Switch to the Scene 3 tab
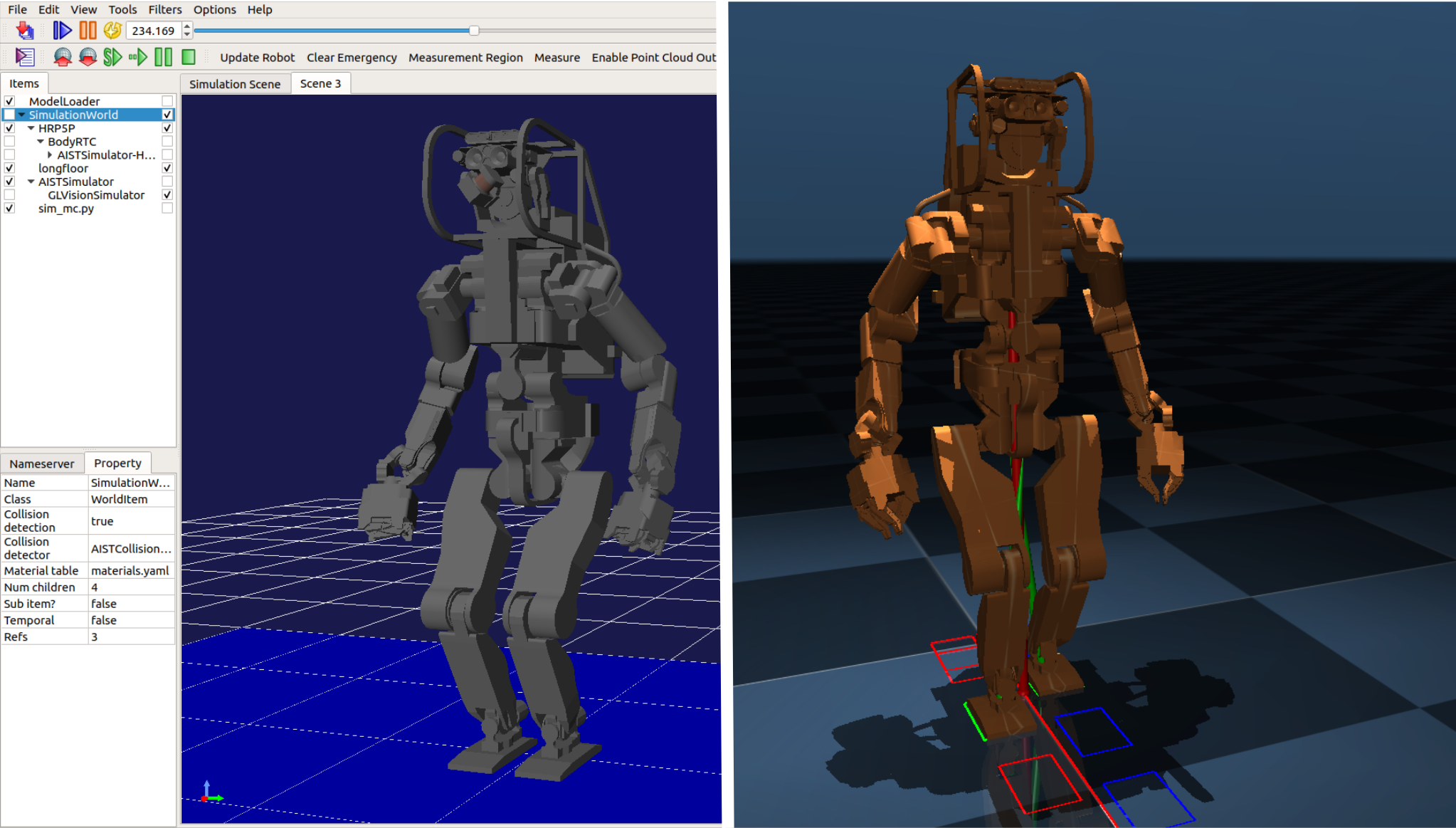The image size is (1456, 828). click(x=320, y=83)
